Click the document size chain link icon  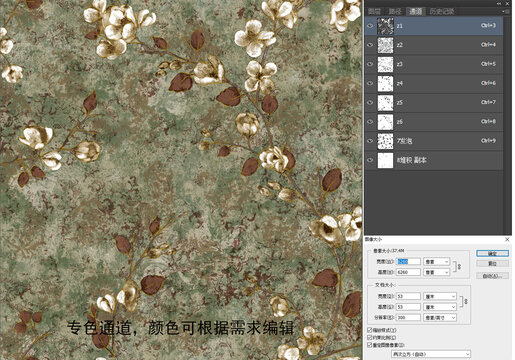[466, 301]
